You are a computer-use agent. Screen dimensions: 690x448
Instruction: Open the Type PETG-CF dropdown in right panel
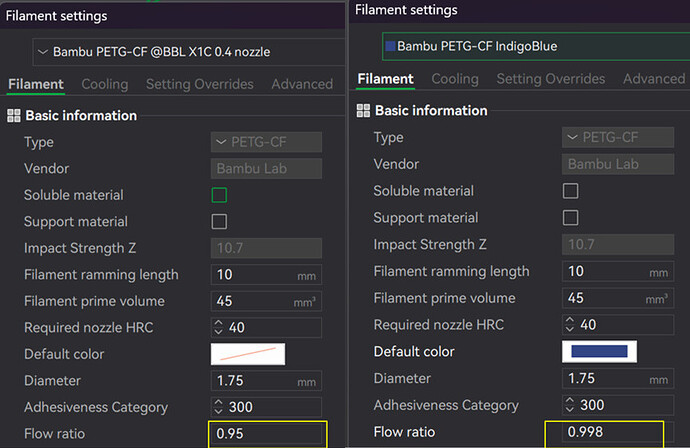618,137
